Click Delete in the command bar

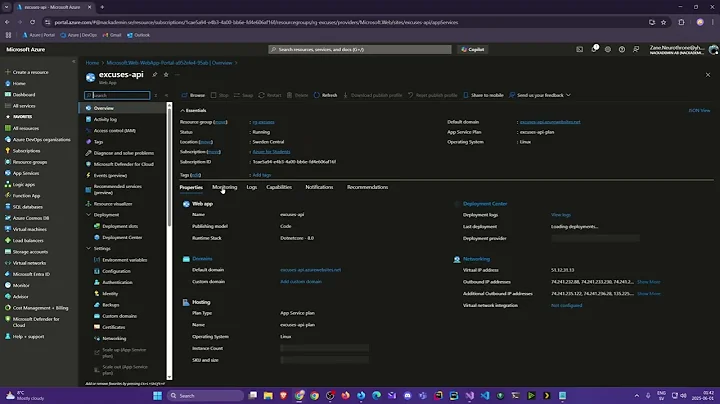point(297,95)
